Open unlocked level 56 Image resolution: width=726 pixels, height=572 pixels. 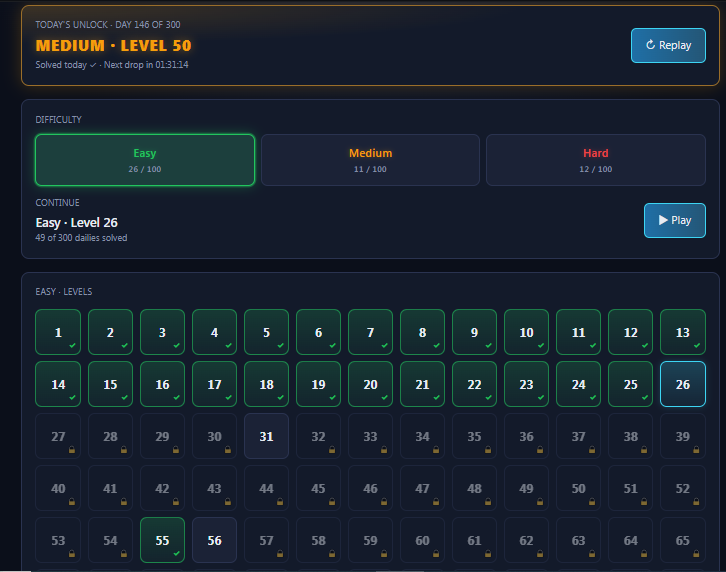coord(214,540)
